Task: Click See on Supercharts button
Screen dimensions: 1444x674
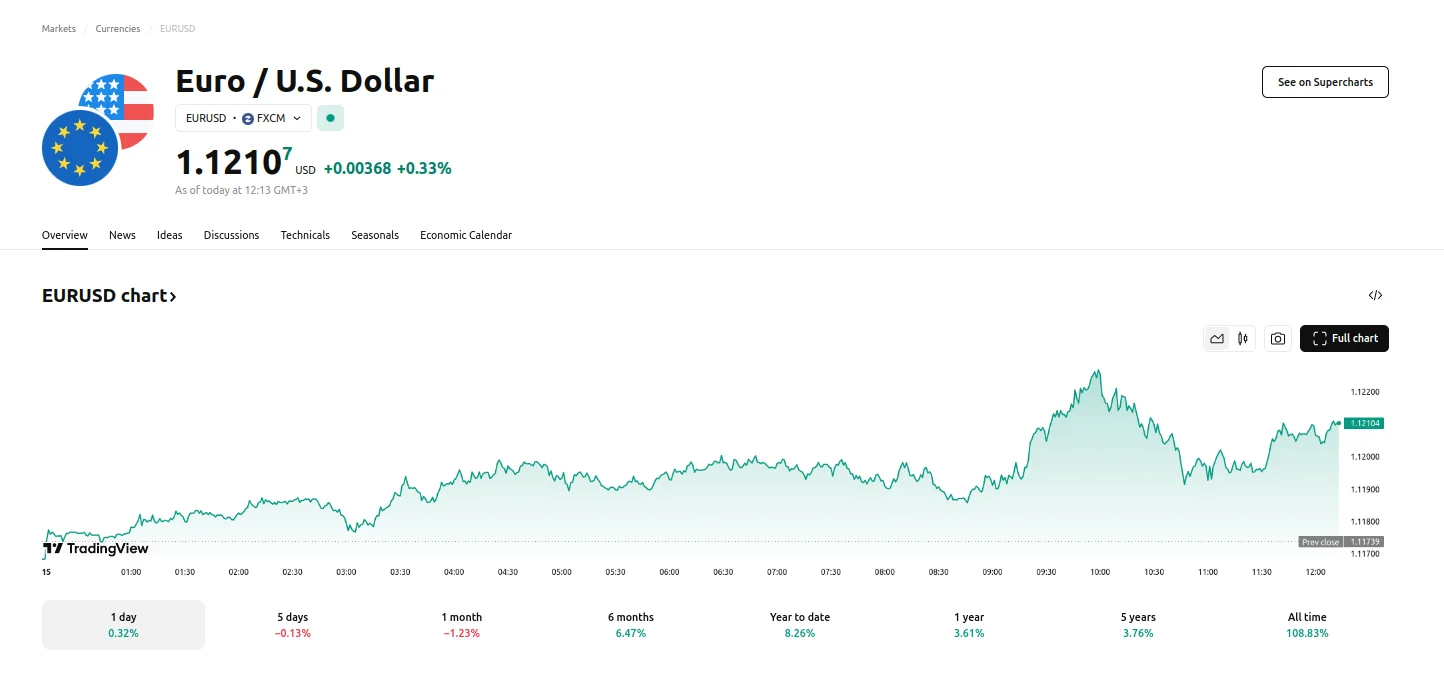Action: 1325,82
